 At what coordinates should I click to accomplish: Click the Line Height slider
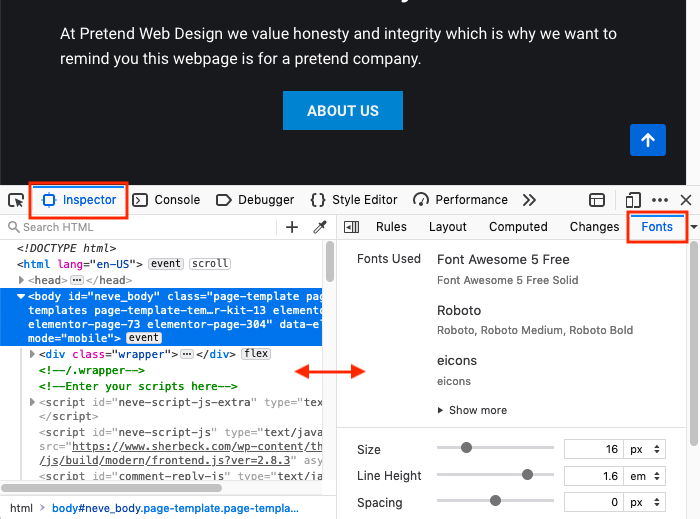point(496,474)
